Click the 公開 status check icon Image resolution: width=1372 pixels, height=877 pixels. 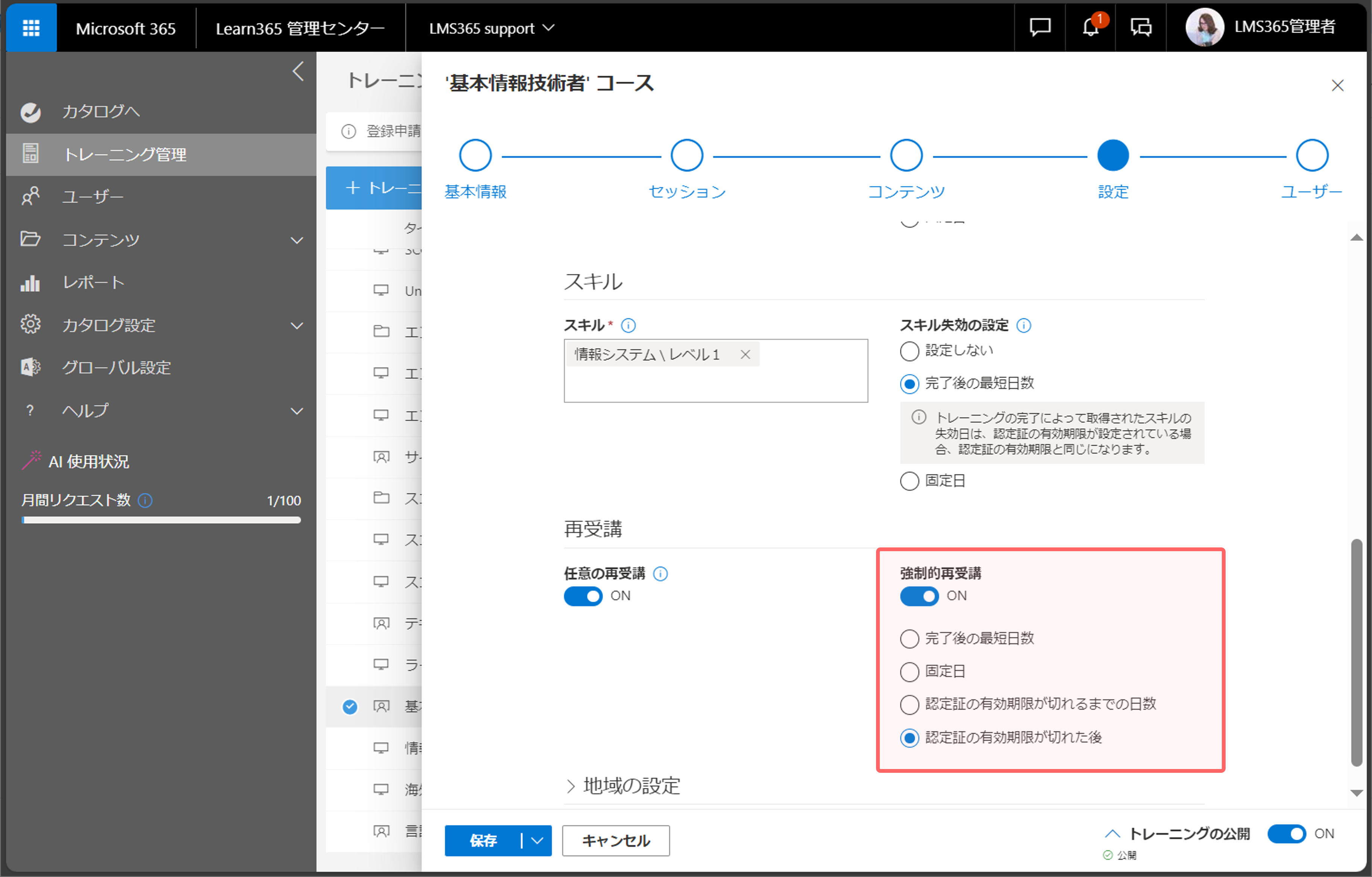point(1107,855)
